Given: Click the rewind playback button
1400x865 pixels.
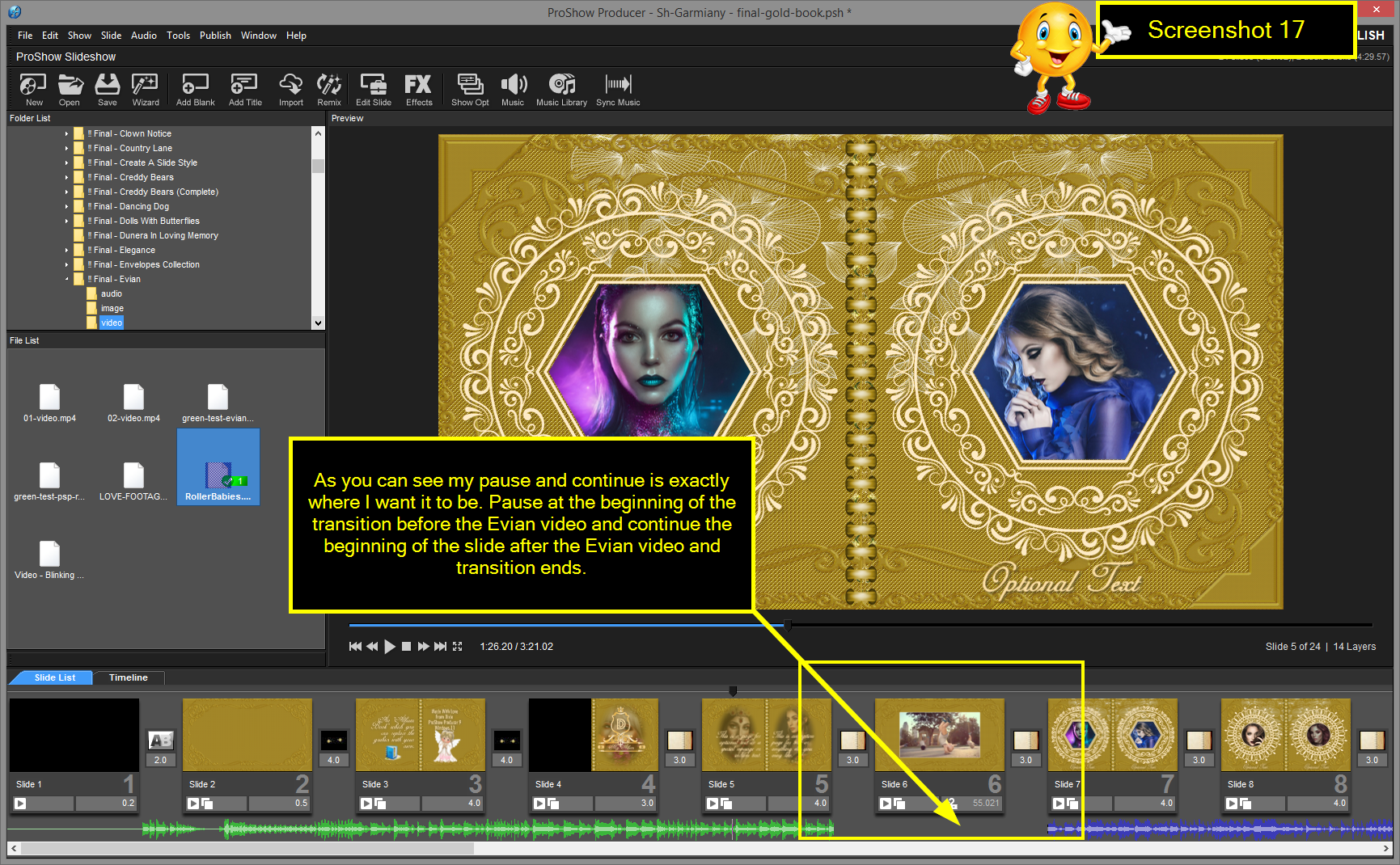Looking at the screenshot, I should [x=372, y=647].
